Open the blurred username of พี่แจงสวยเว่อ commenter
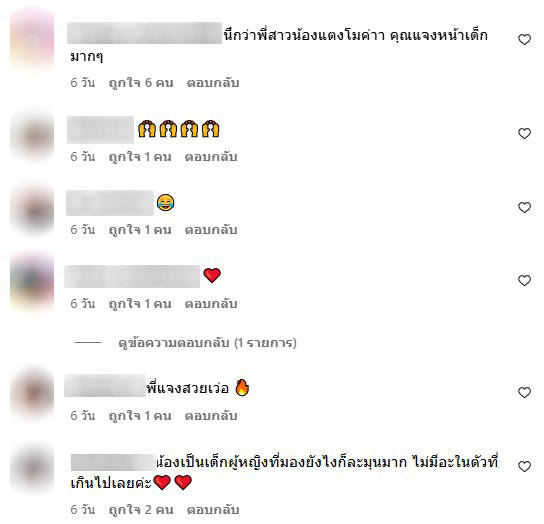This screenshot has width=544, height=524. point(105,386)
